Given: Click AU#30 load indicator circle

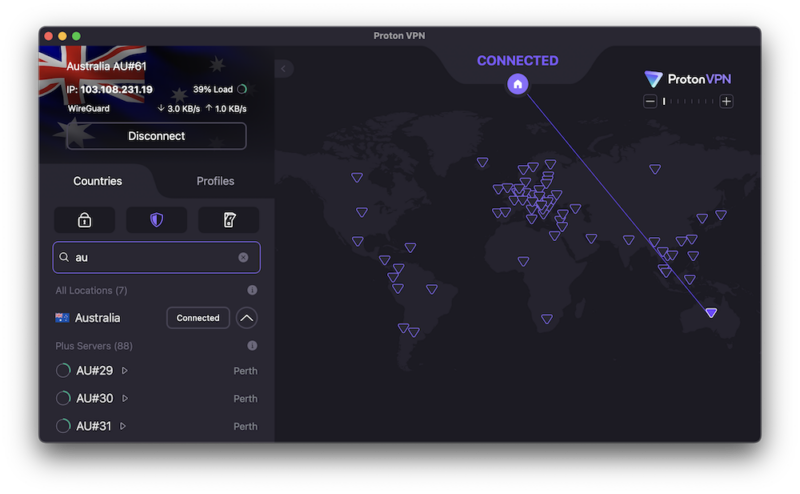Looking at the screenshot, I should click(x=63, y=398).
